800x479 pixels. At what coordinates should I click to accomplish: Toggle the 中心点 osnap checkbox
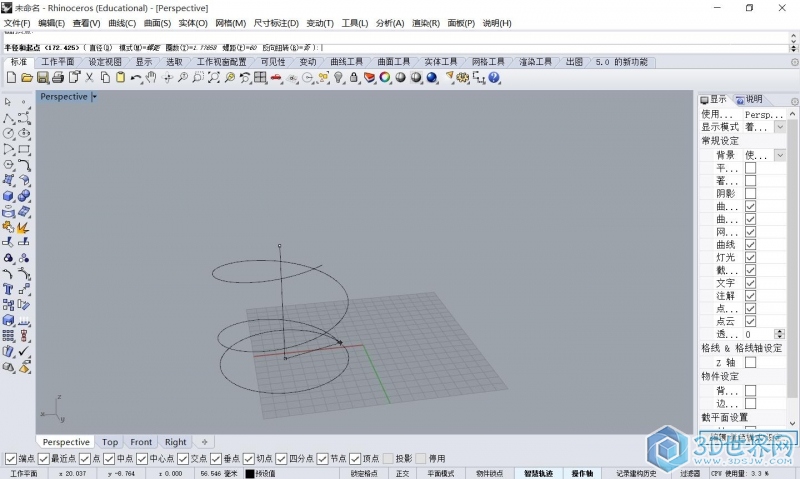click(x=142, y=459)
